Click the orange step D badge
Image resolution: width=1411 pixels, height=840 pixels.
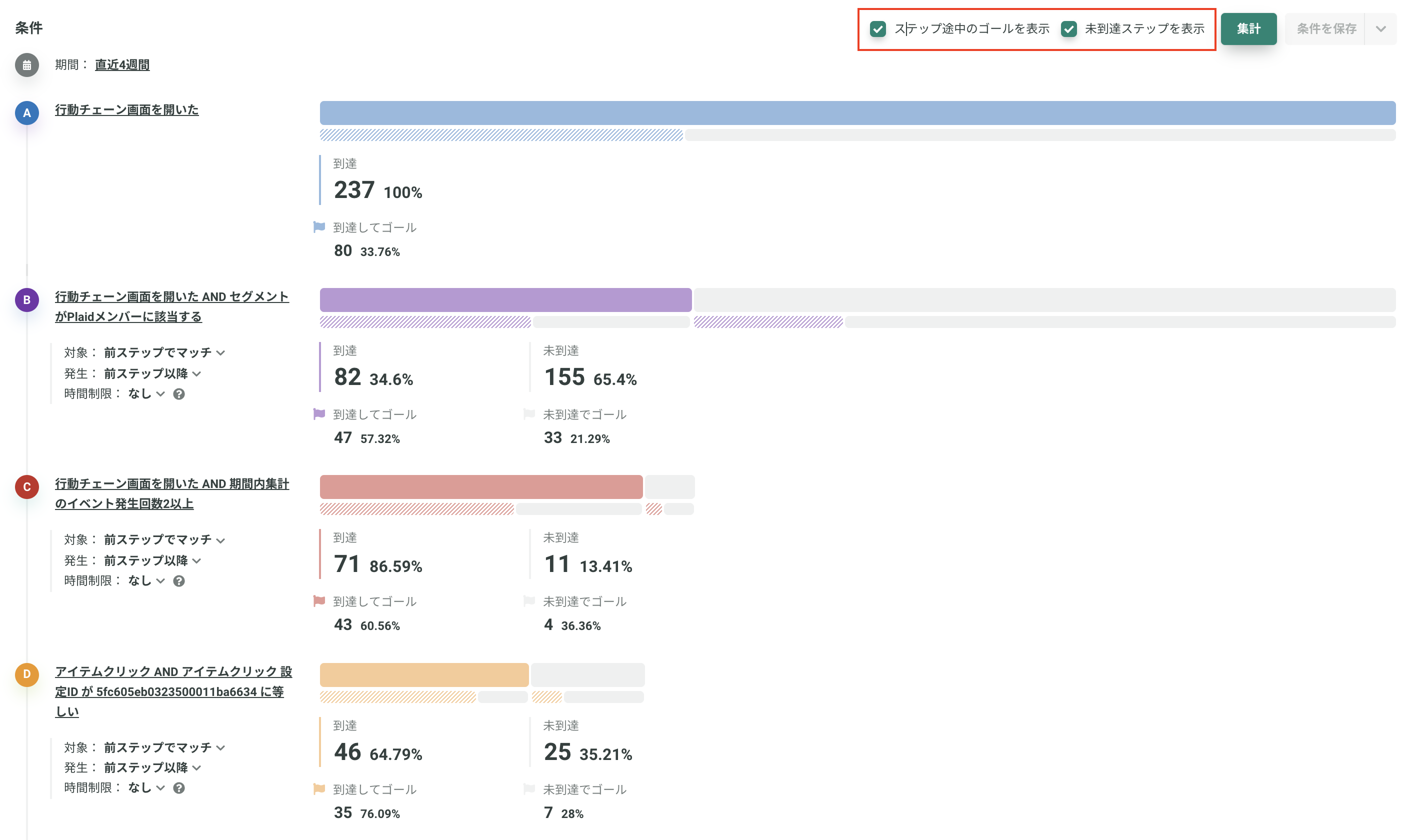[26, 674]
